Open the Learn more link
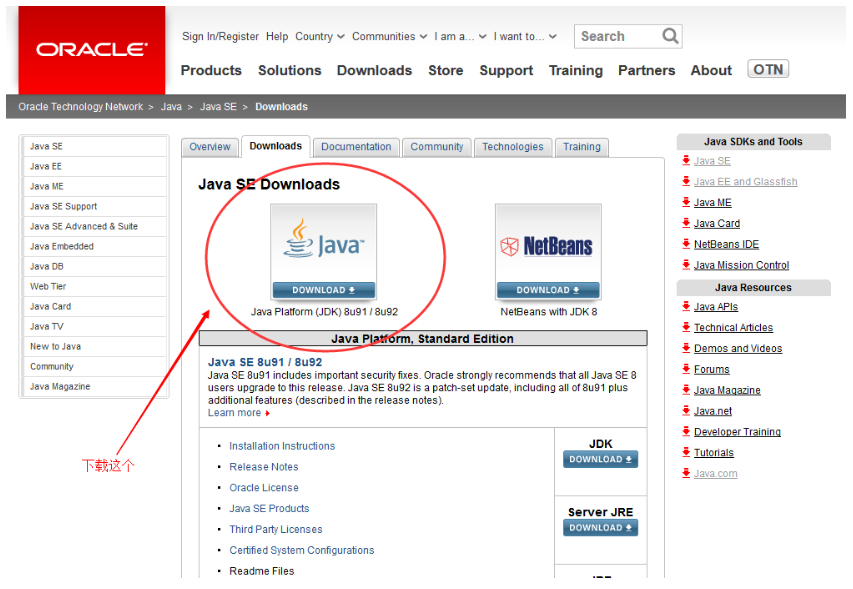The image size is (853, 589). [234, 413]
